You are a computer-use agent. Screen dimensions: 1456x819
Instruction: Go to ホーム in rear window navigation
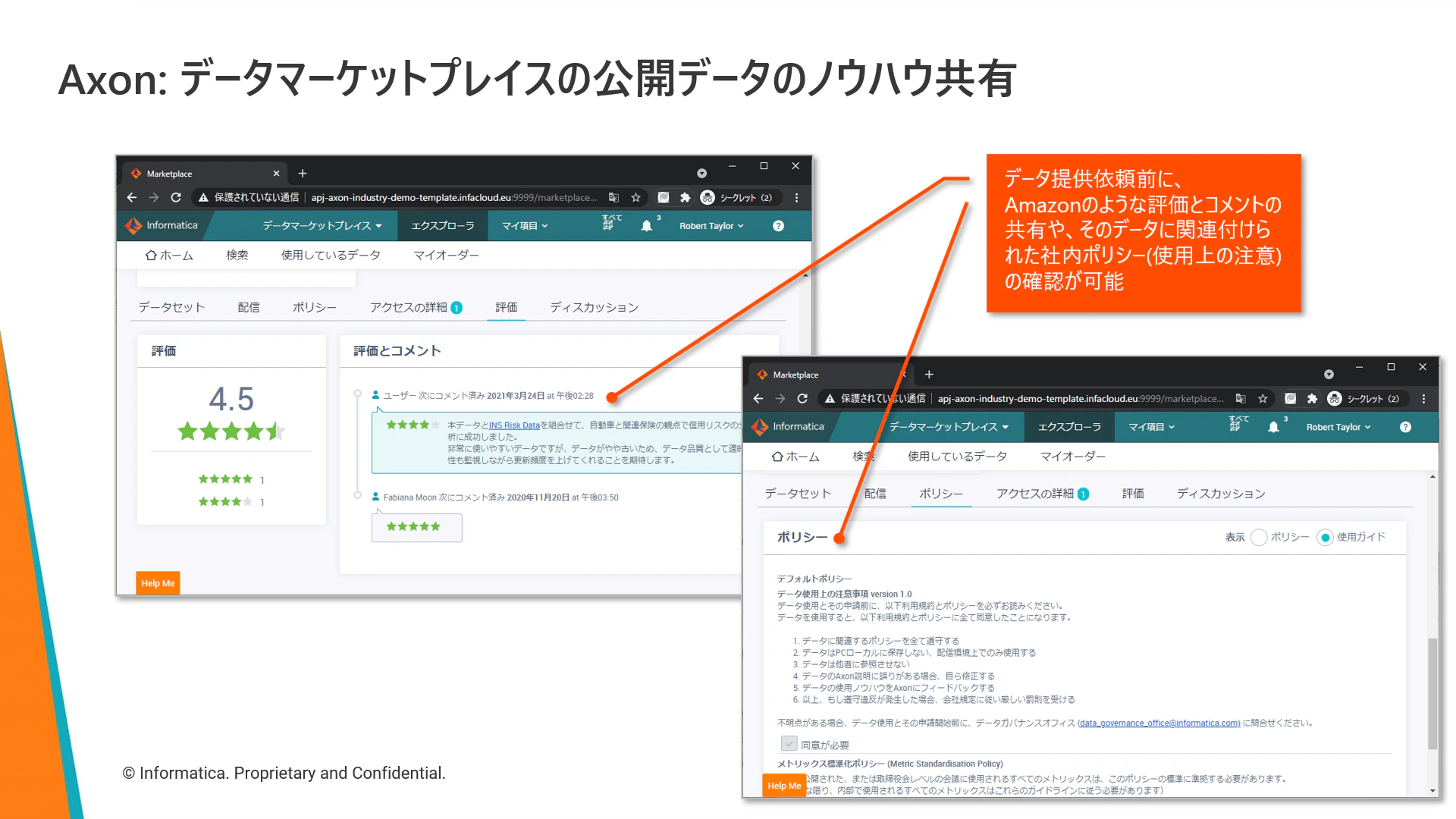coord(169,256)
